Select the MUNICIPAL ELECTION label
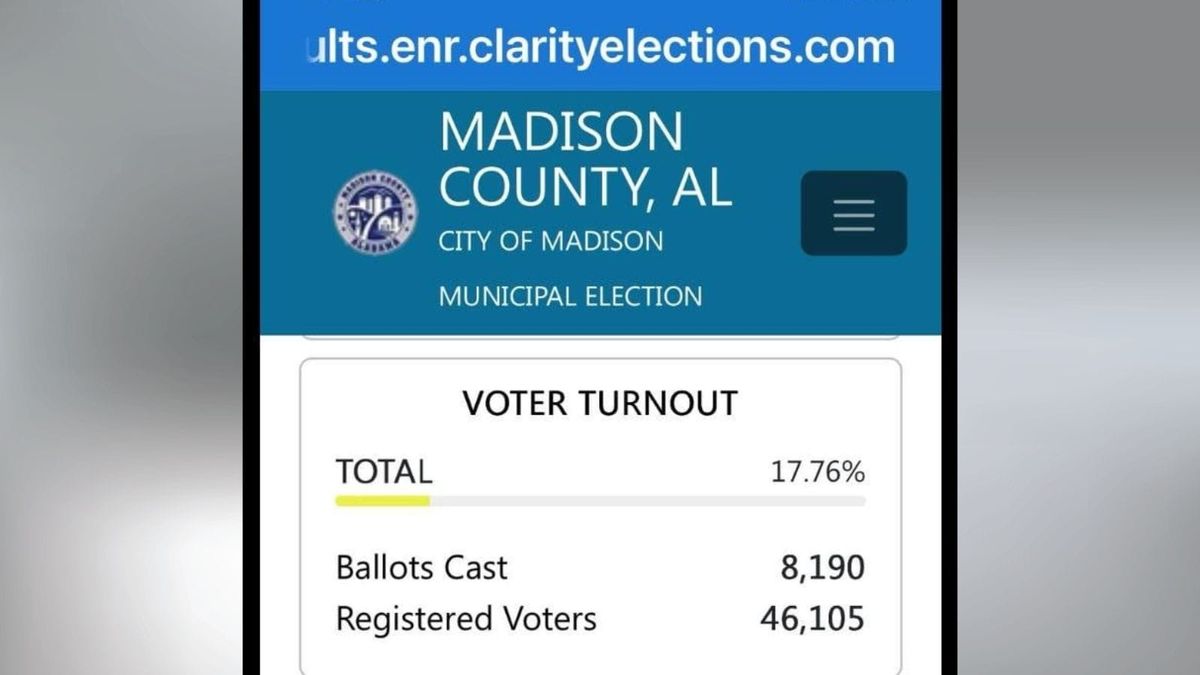This screenshot has width=1200, height=675. pos(570,296)
